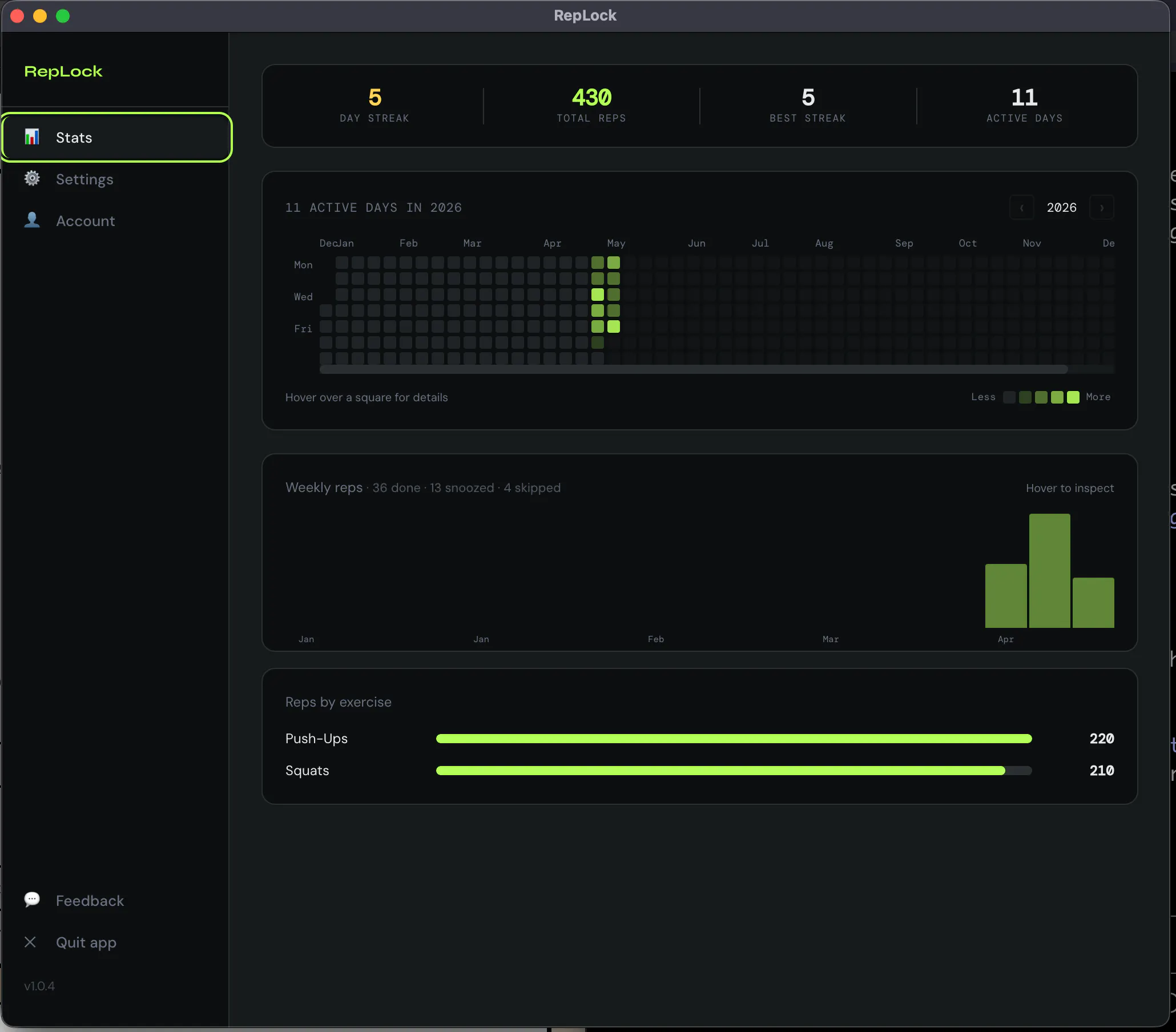1176x1032 pixels.
Task: Select Quit app in sidebar
Action: point(117,942)
